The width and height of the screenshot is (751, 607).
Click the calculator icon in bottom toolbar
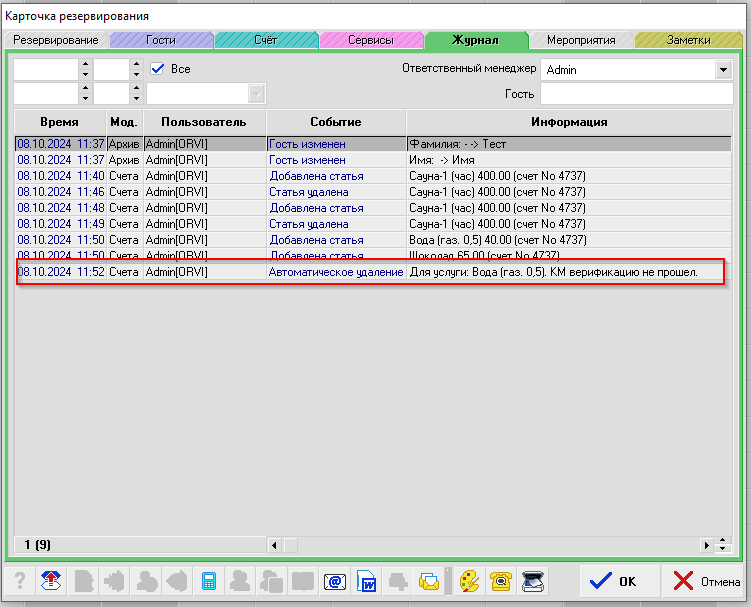tap(209, 581)
